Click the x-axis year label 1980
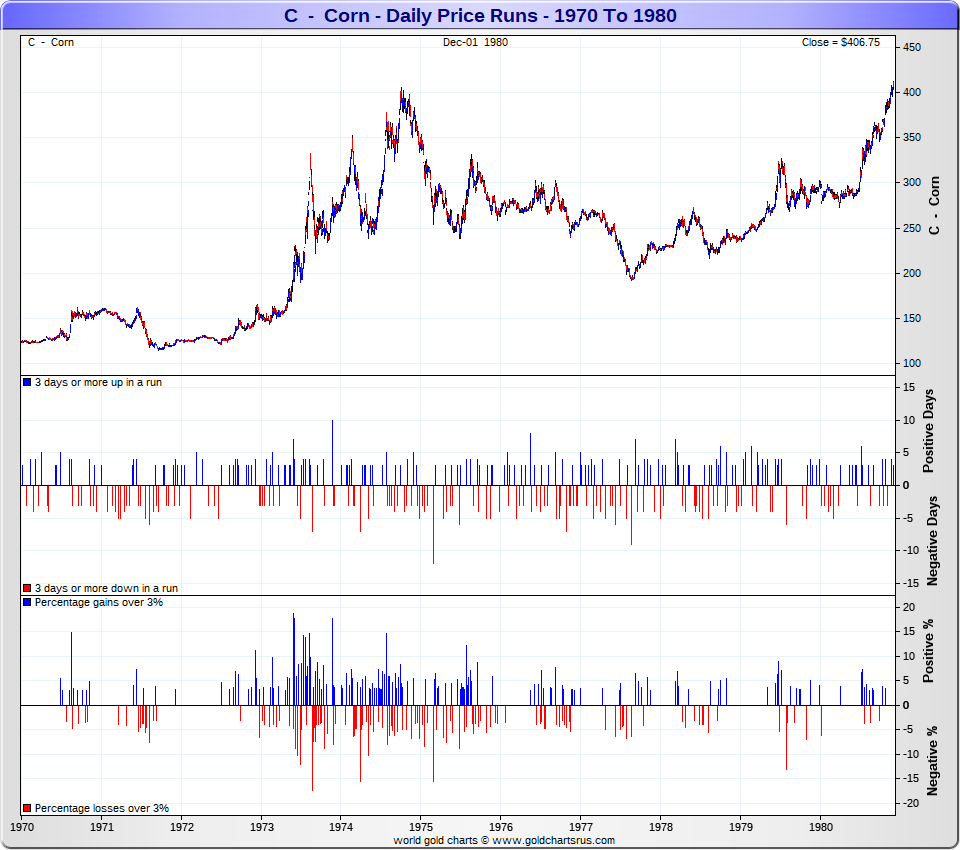Screen dimensions: 960x850 [820, 827]
